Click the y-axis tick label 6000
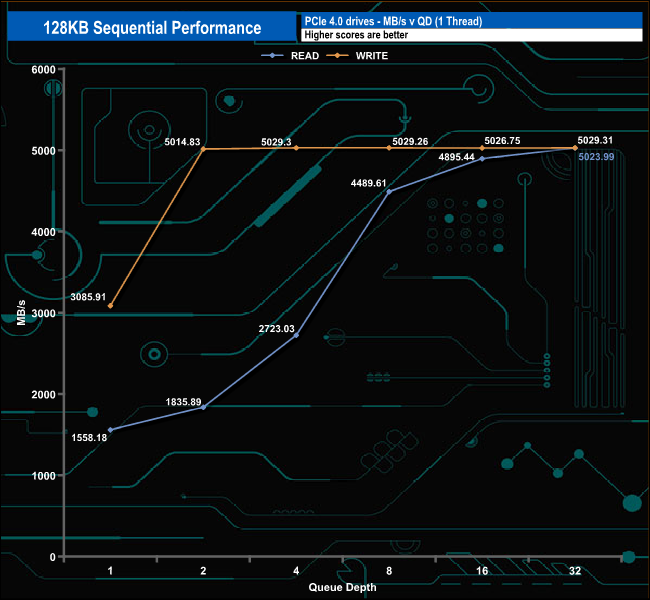 [x=44, y=70]
